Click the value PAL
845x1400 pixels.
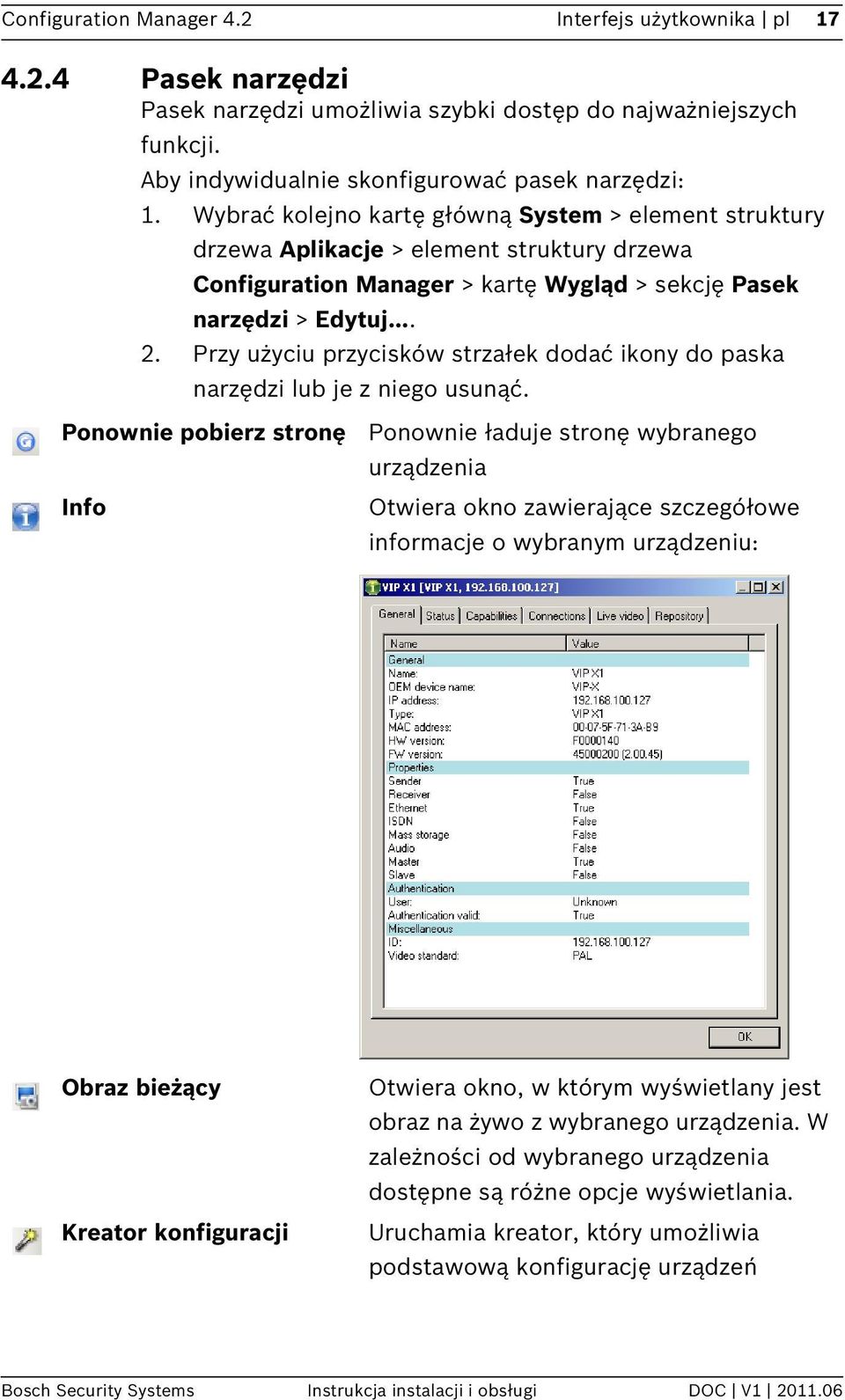point(583,956)
